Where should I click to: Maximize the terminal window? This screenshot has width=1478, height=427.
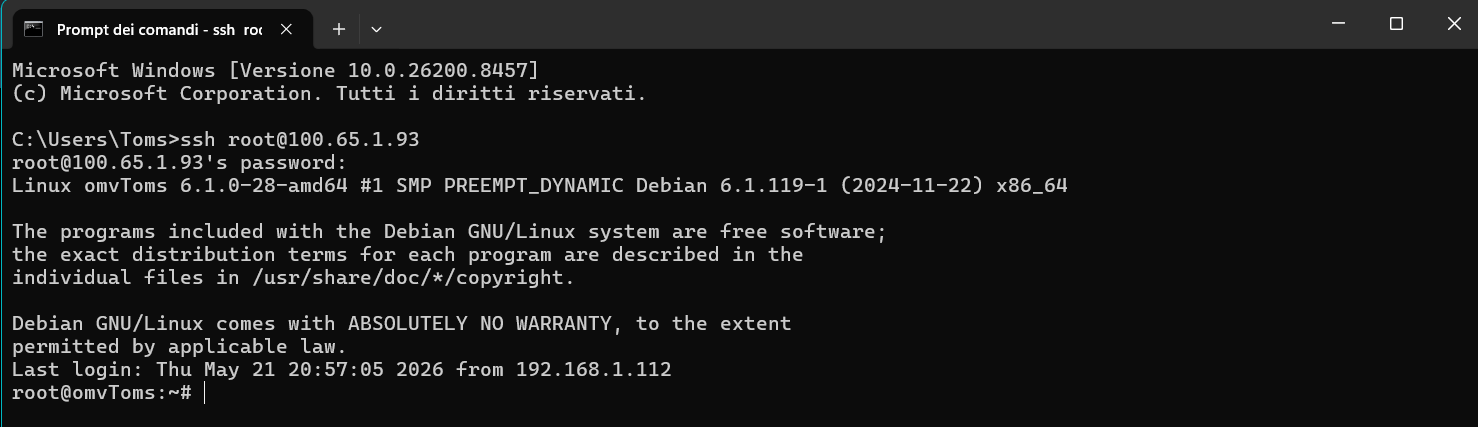tap(1396, 24)
